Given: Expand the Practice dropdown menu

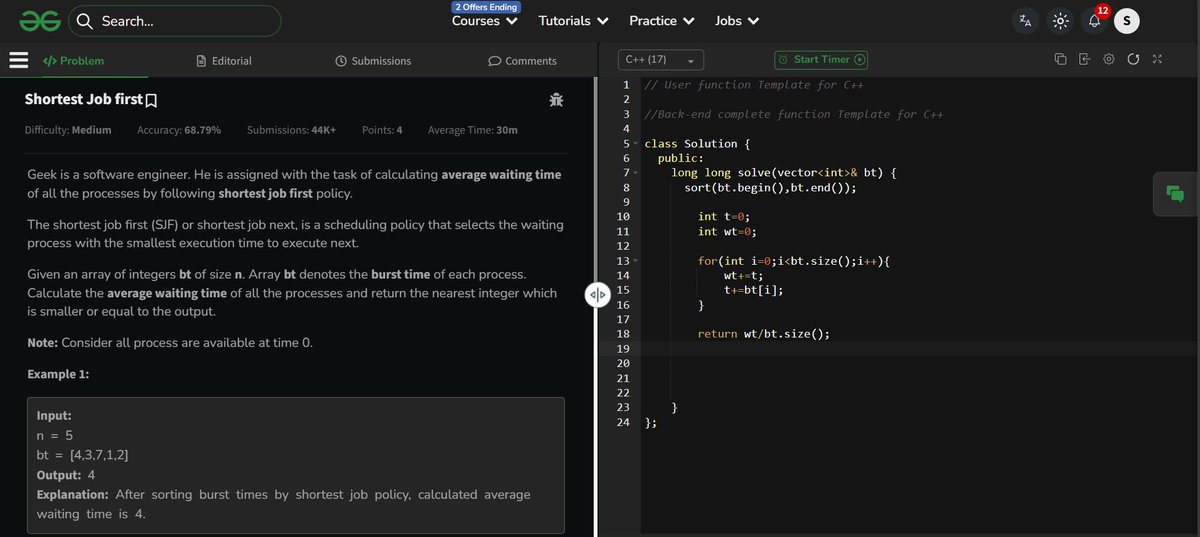Looking at the screenshot, I should [662, 21].
